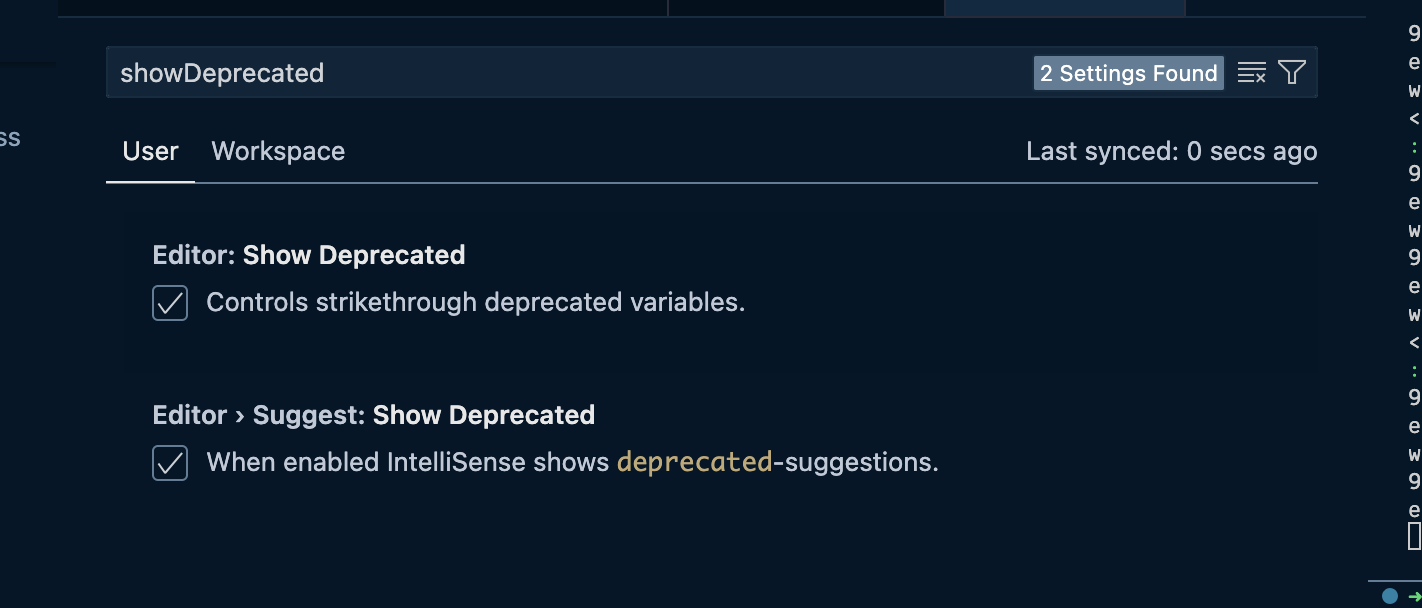Uncheck 'Controls strikethrough deprecated variables'

point(170,303)
